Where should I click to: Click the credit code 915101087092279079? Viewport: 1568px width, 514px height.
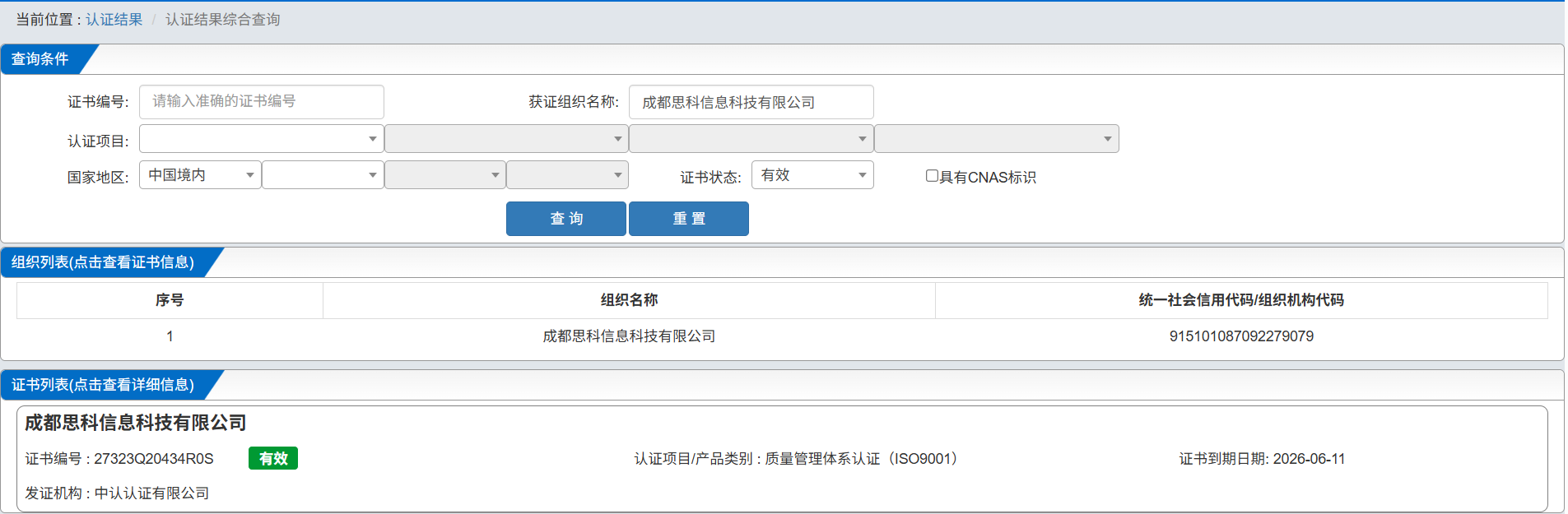tap(1241, 336)
